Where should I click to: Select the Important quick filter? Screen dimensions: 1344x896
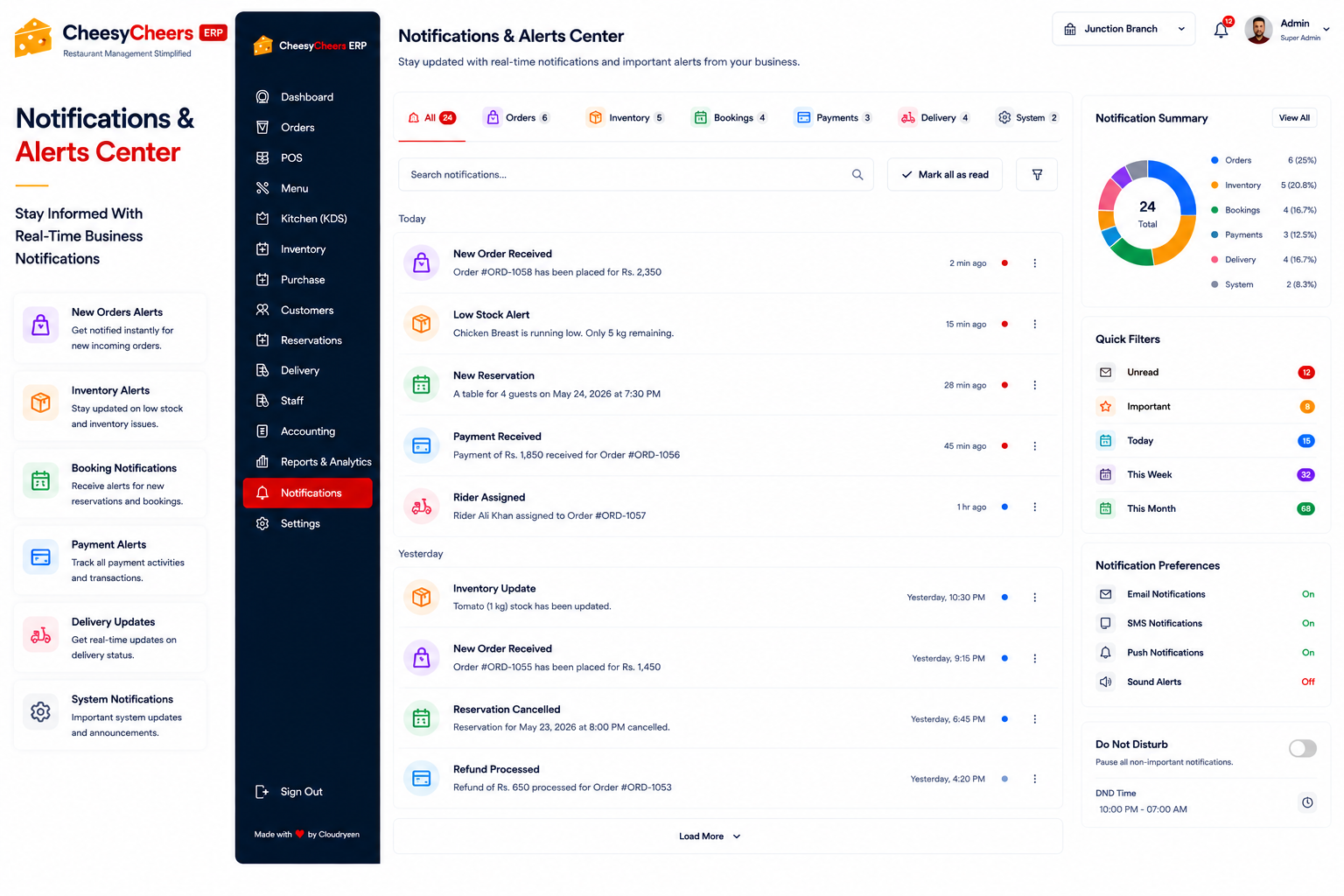[1206, 407]
